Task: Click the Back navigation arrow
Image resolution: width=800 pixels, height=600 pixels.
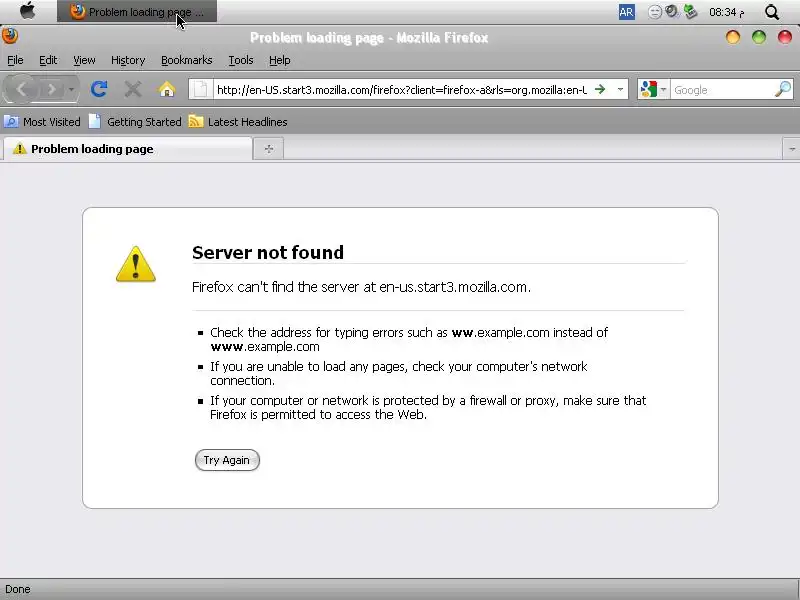Action: coord(21,89)
